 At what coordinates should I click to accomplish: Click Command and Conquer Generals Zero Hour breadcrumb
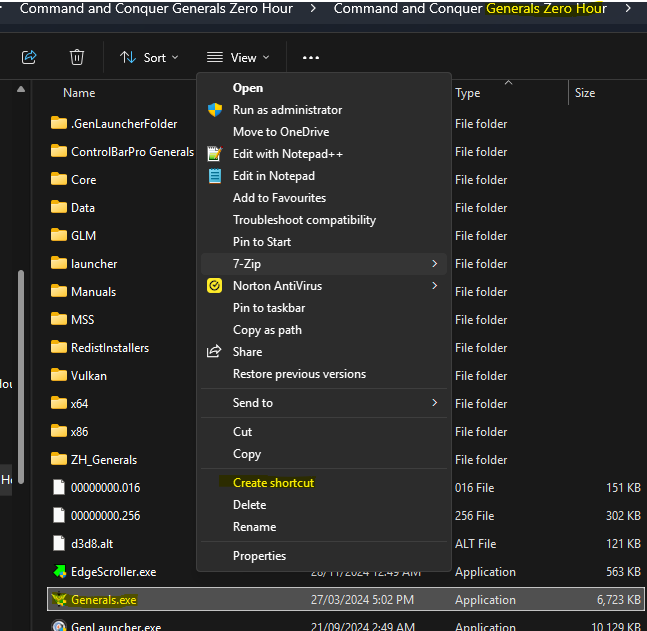(x=156, y=9)
